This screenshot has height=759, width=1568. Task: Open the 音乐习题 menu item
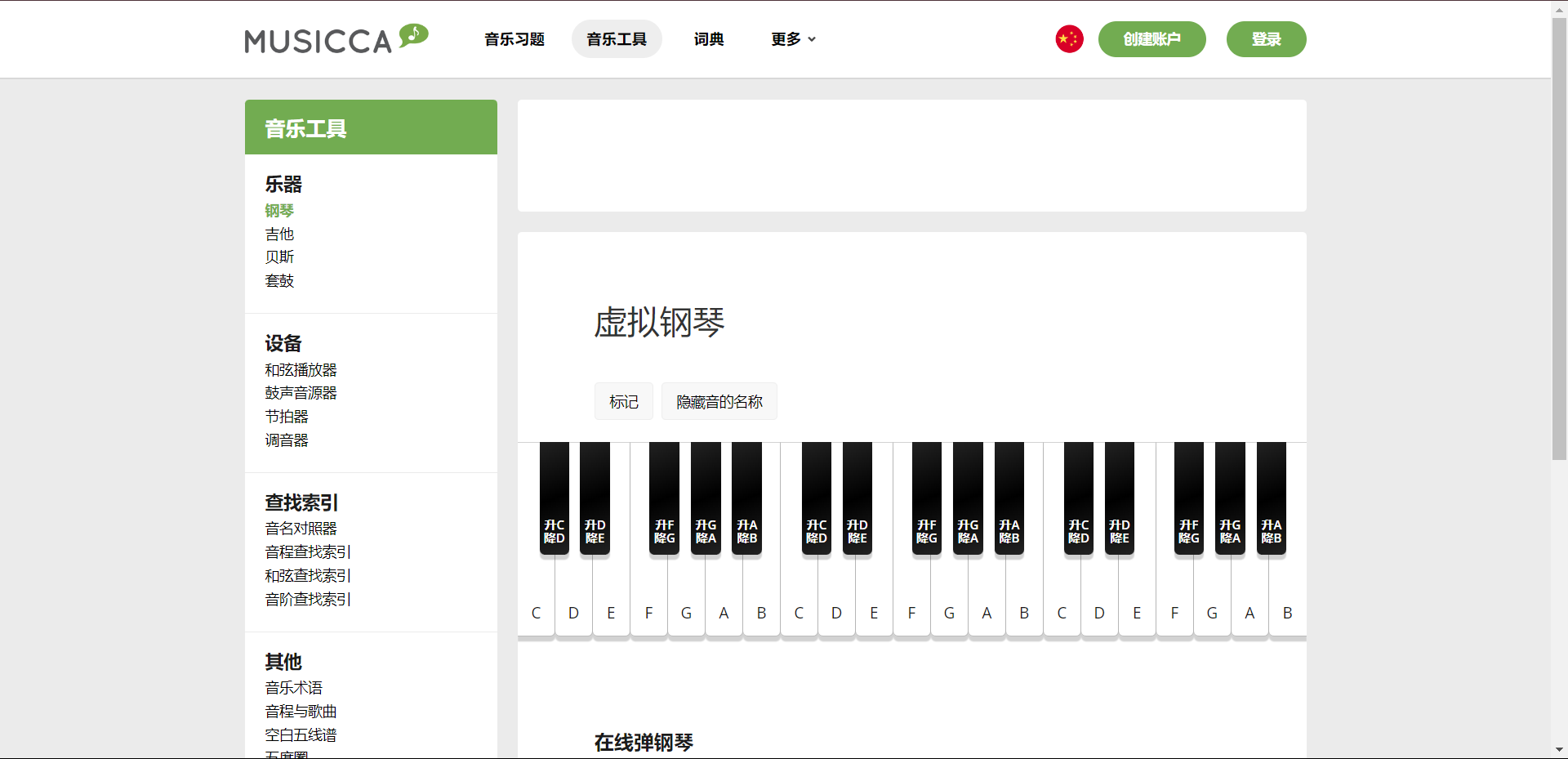(x=514, y=39)
